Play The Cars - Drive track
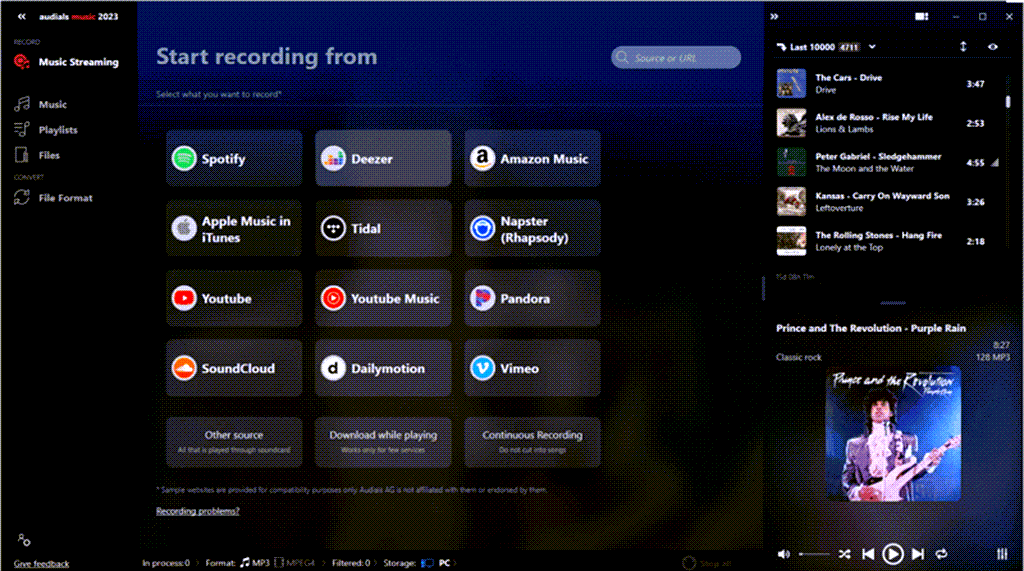This screenshot has width=1024, height=571. click(888, 84)
